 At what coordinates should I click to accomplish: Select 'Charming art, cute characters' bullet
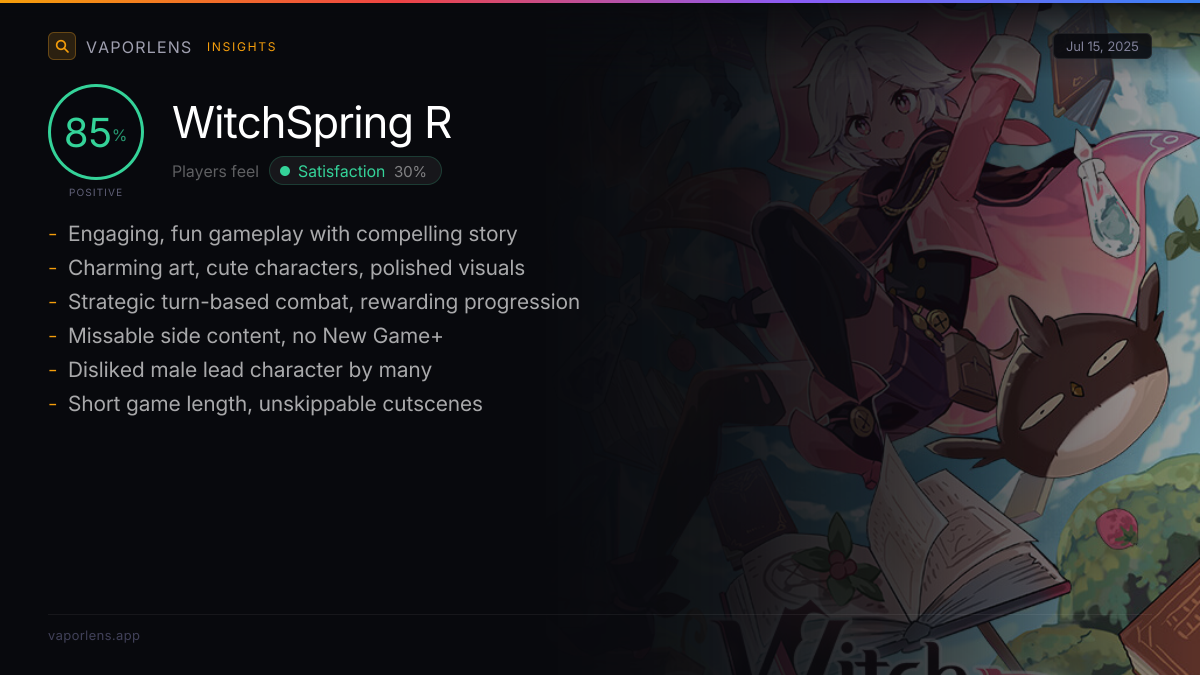pyautogui.click(x=296, y=268)
